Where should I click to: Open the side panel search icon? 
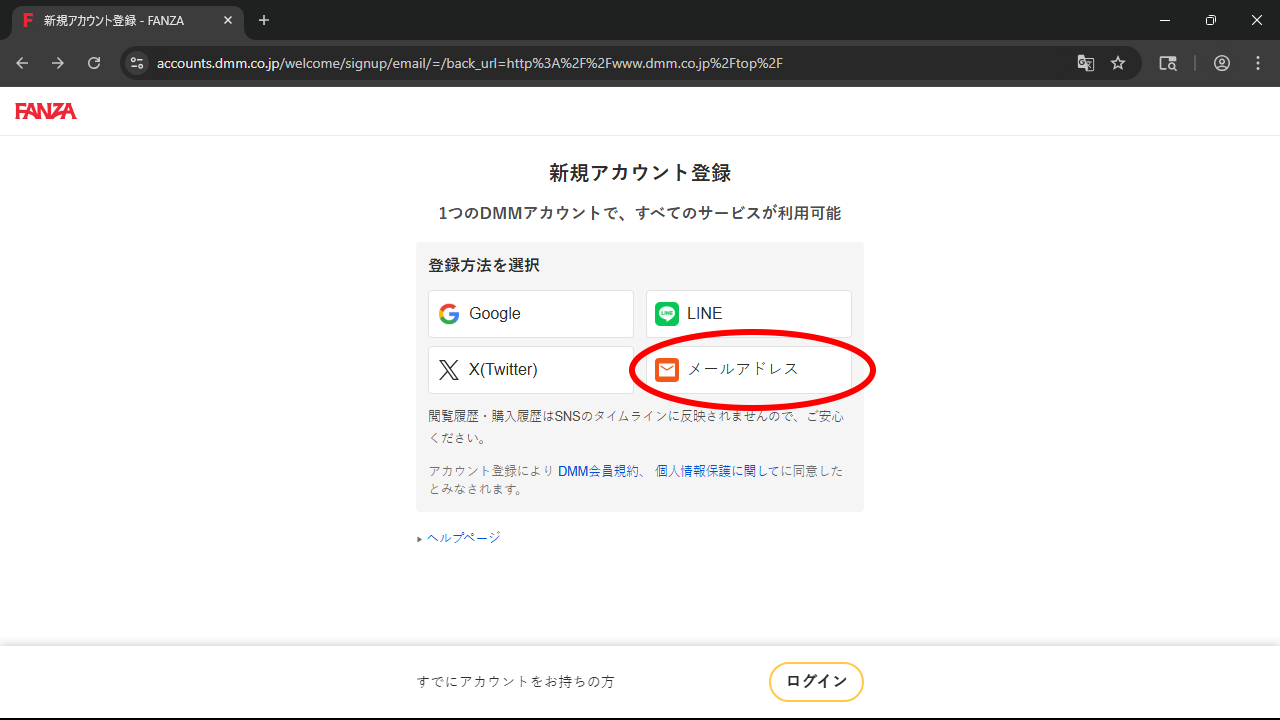pos(1167,63)
